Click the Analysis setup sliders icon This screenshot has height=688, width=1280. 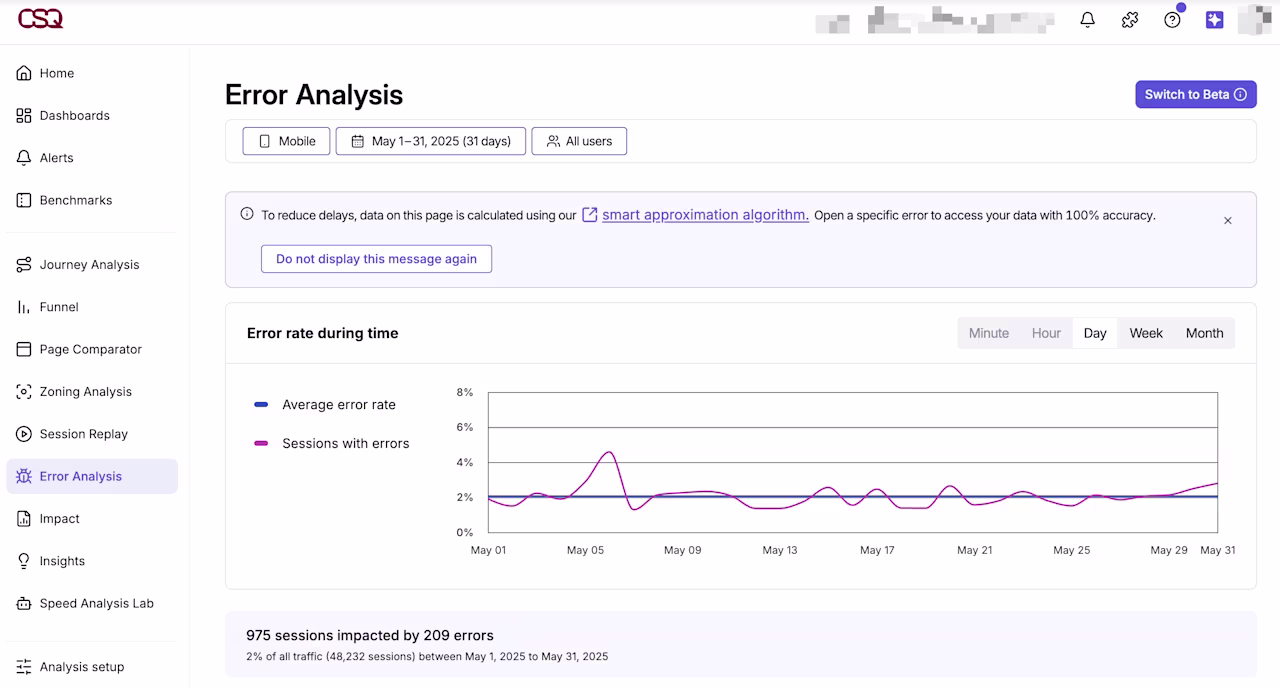coord(24,667)
